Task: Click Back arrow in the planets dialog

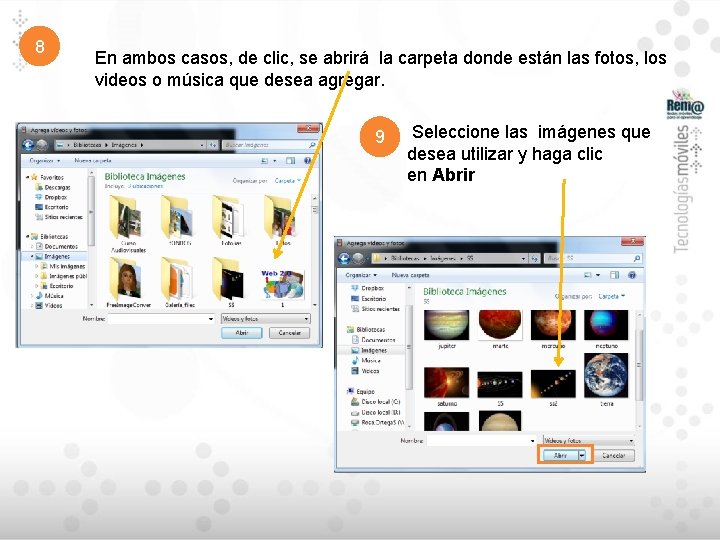Action: 344,259
